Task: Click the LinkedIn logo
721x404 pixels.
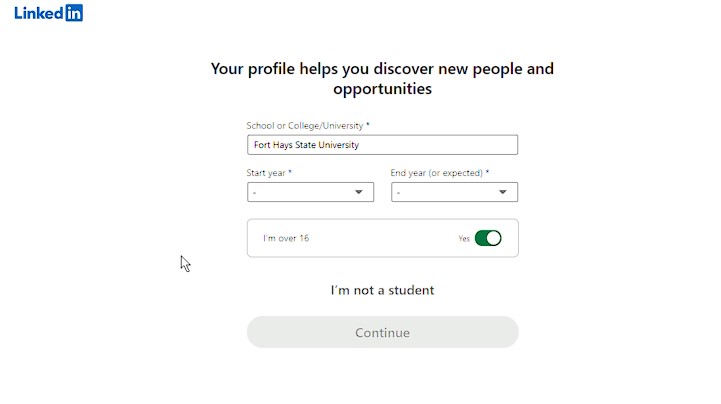Action: [49, 13]
